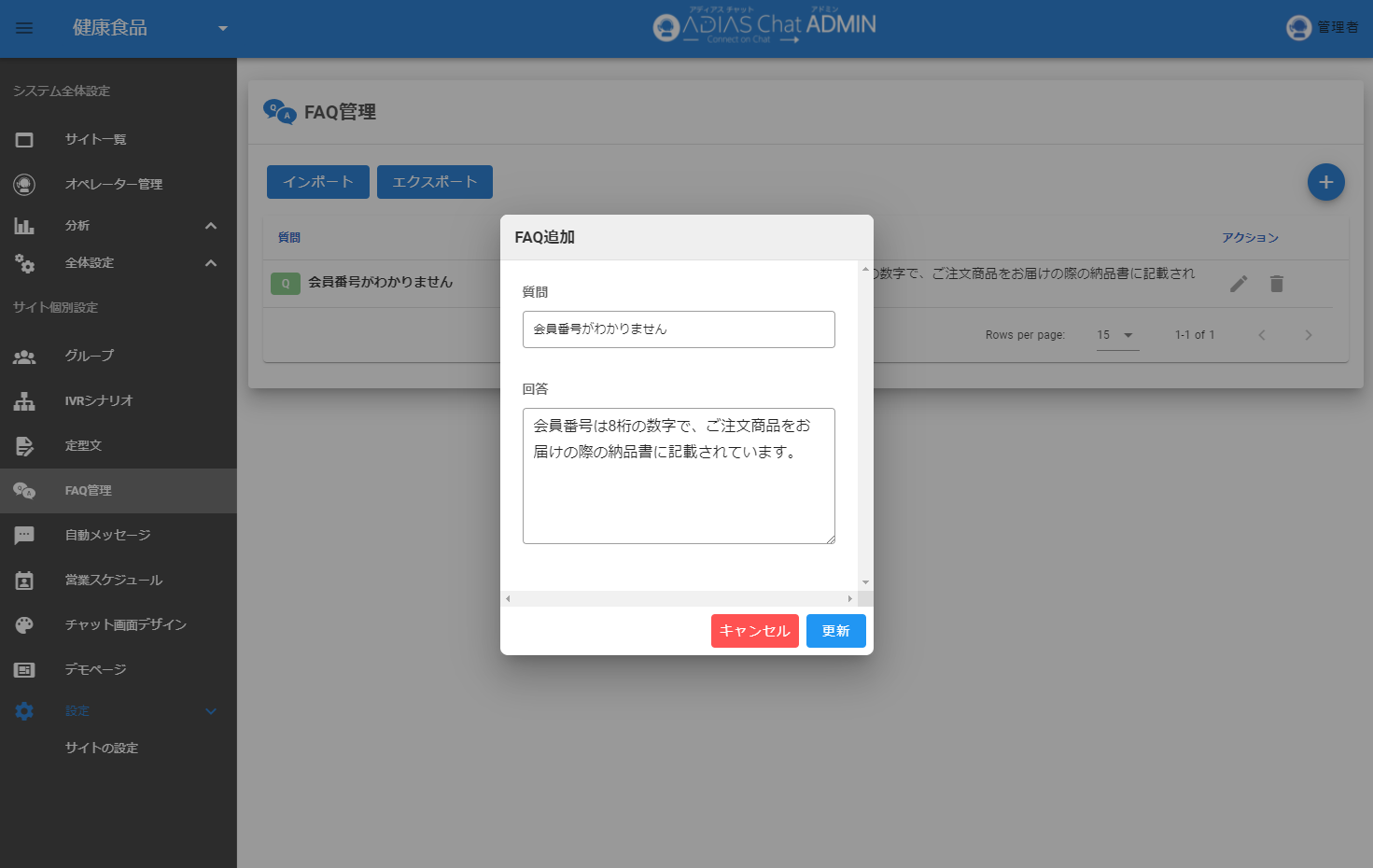Collapse the 設定 section chevron
The height and width of the screenshot is (868, 1373).
[211, 711]
